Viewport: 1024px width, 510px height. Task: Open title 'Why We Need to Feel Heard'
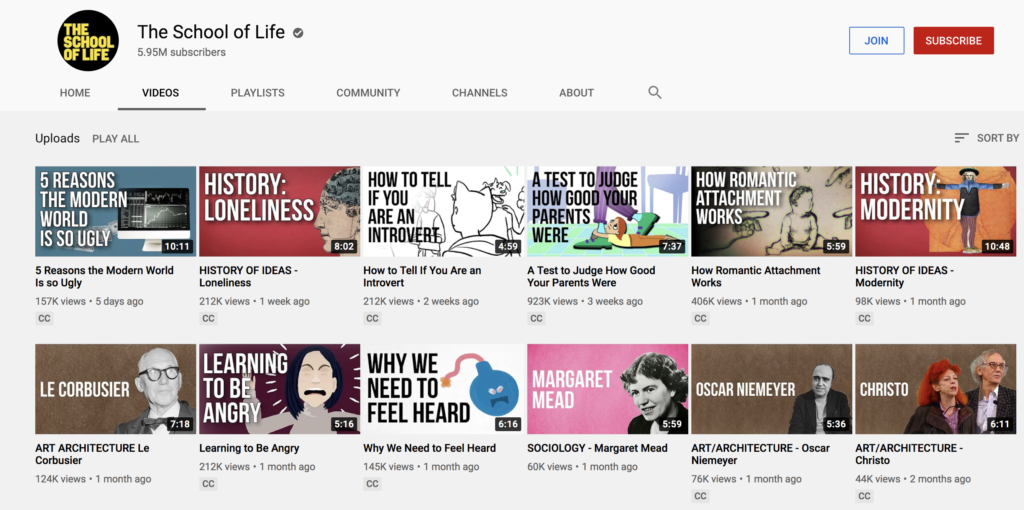tap(429, 448)
